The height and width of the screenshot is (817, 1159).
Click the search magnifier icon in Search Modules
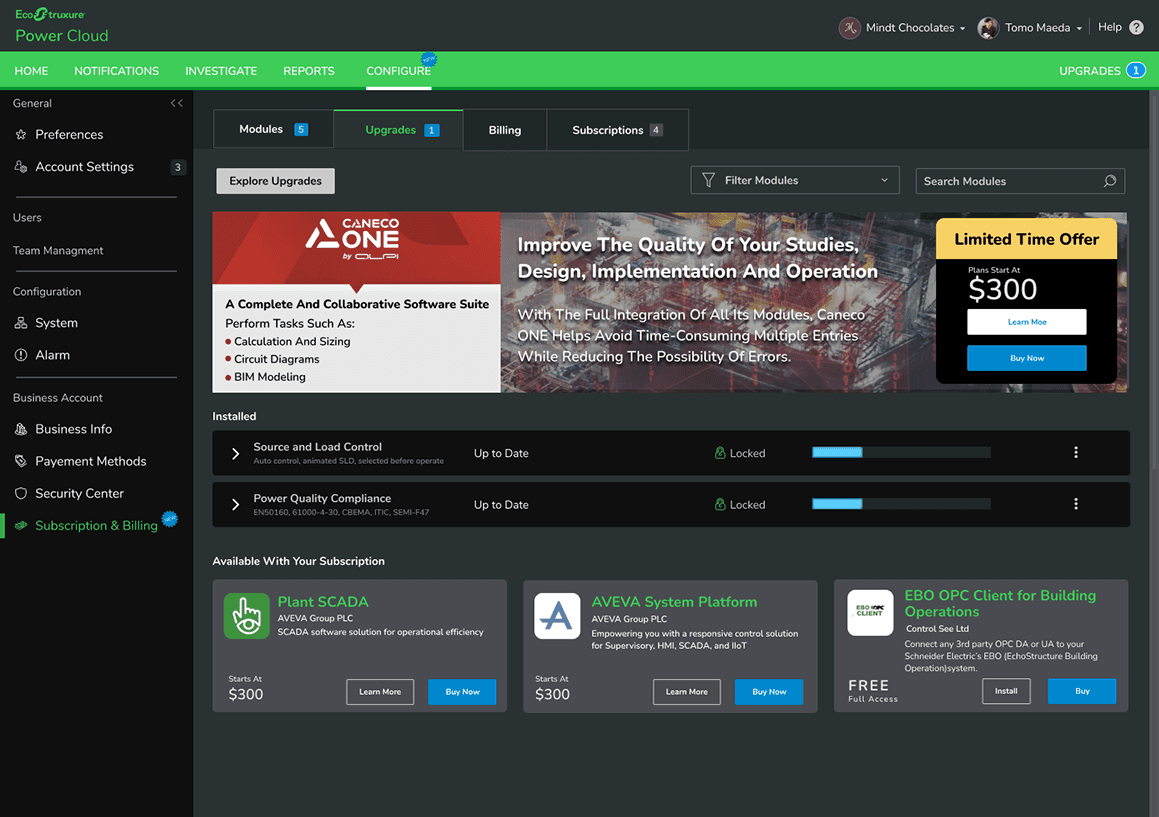[1109, 181]
